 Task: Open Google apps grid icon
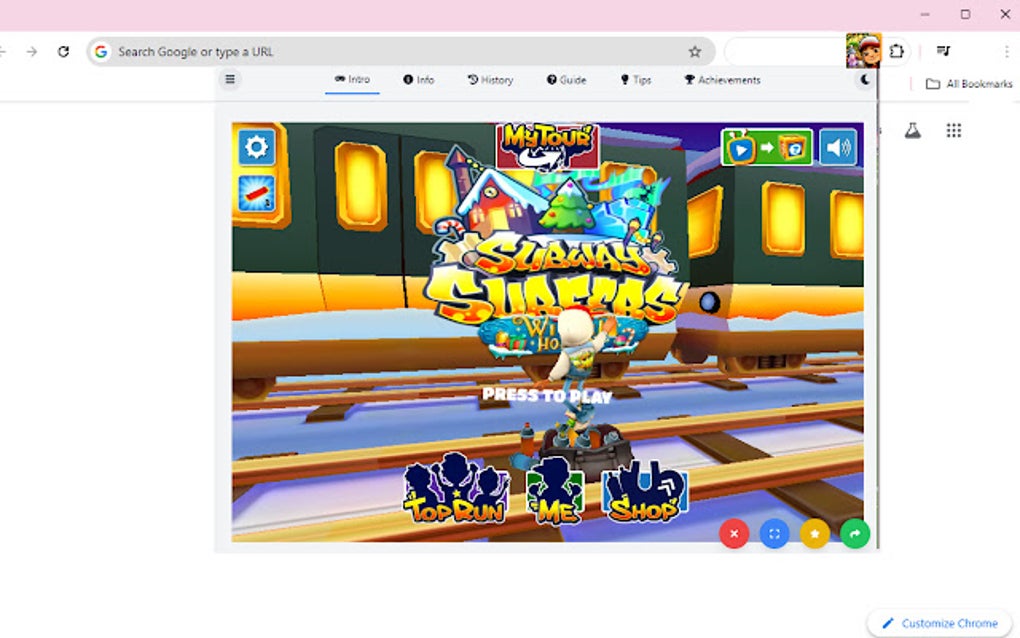coord(954,131)
